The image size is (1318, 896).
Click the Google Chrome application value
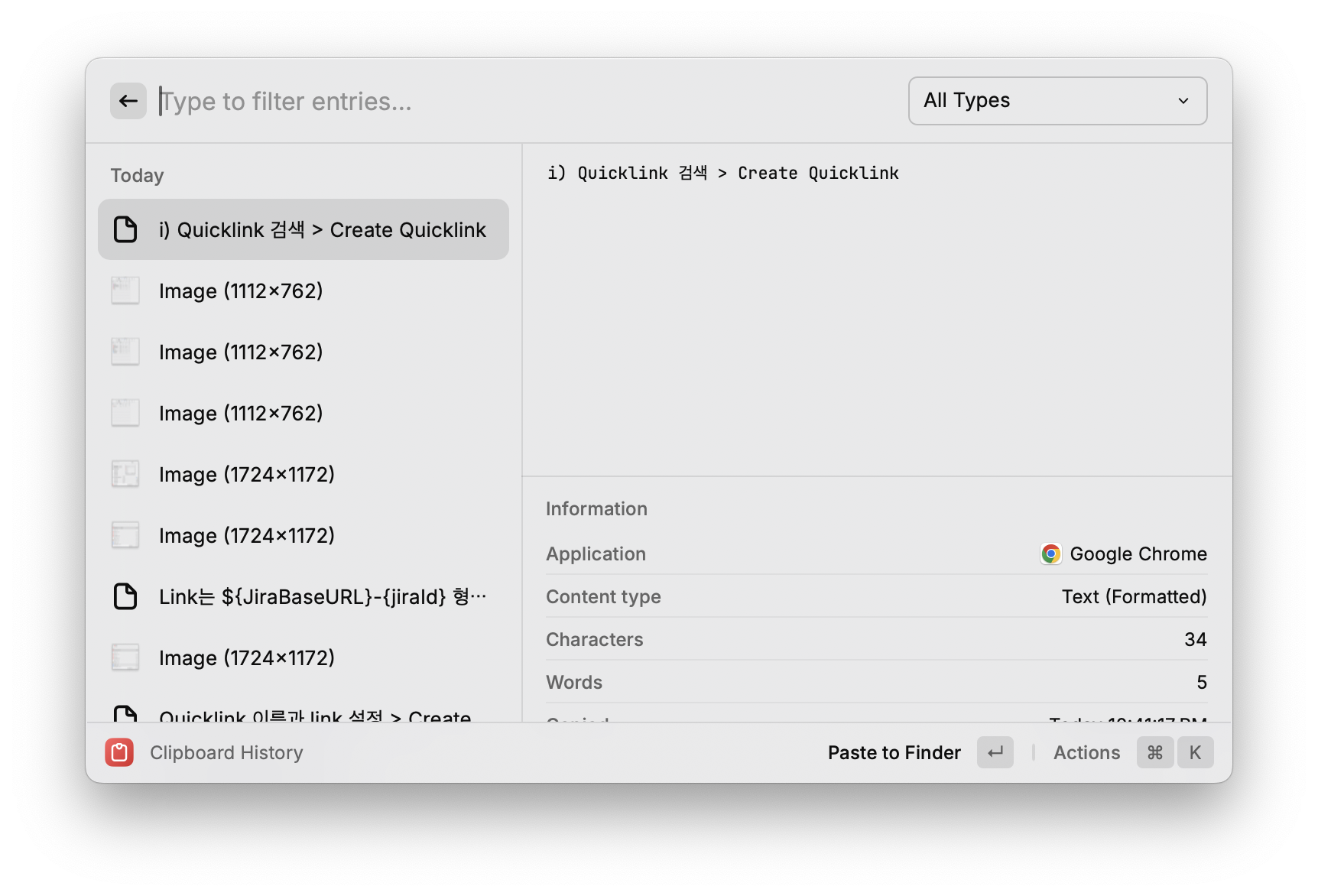point(1138,554)
